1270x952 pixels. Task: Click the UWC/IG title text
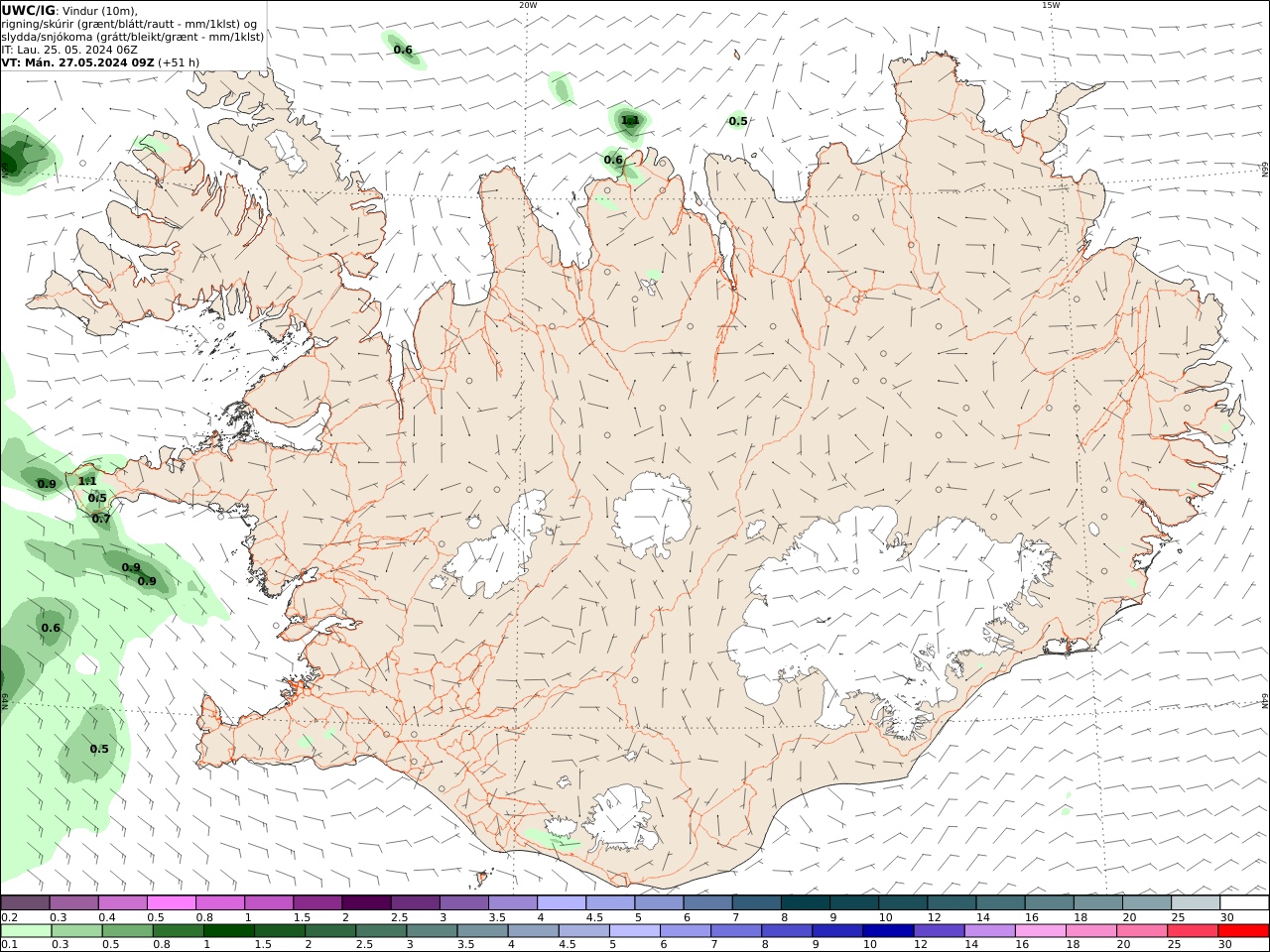tap(28, 10)
